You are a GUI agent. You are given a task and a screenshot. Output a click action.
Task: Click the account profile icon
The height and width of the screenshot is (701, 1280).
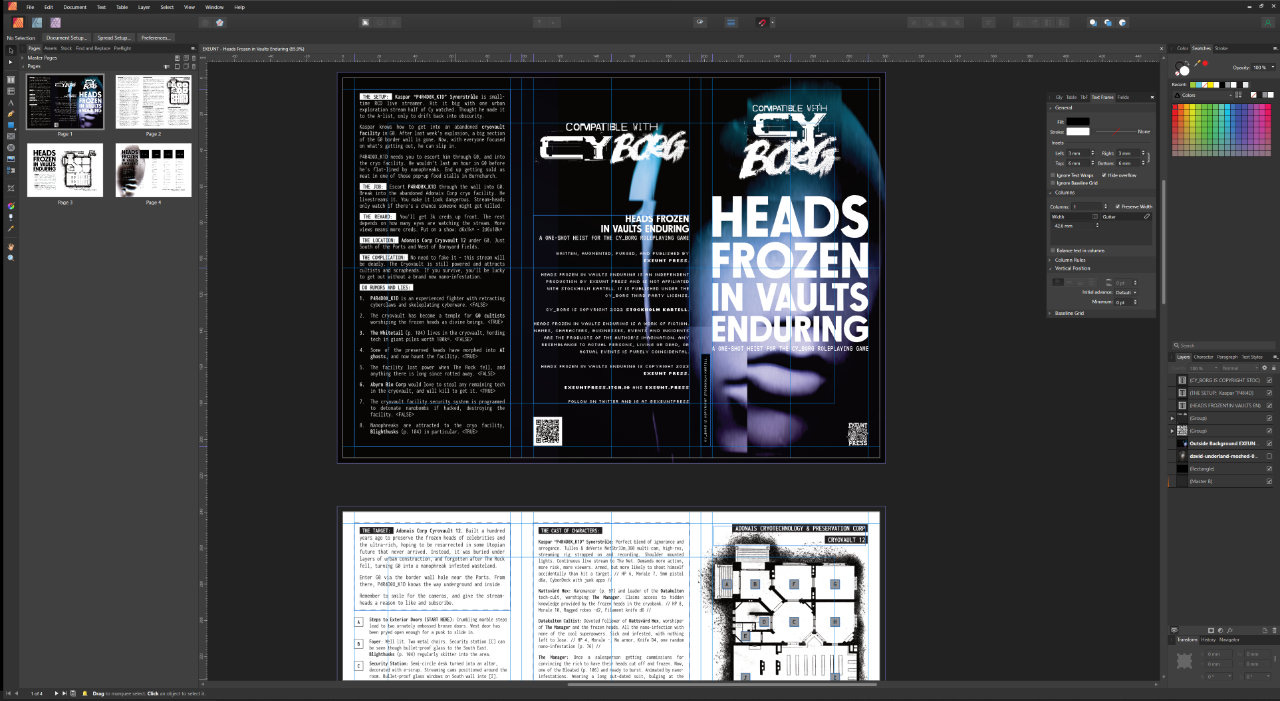point(1268,23)
